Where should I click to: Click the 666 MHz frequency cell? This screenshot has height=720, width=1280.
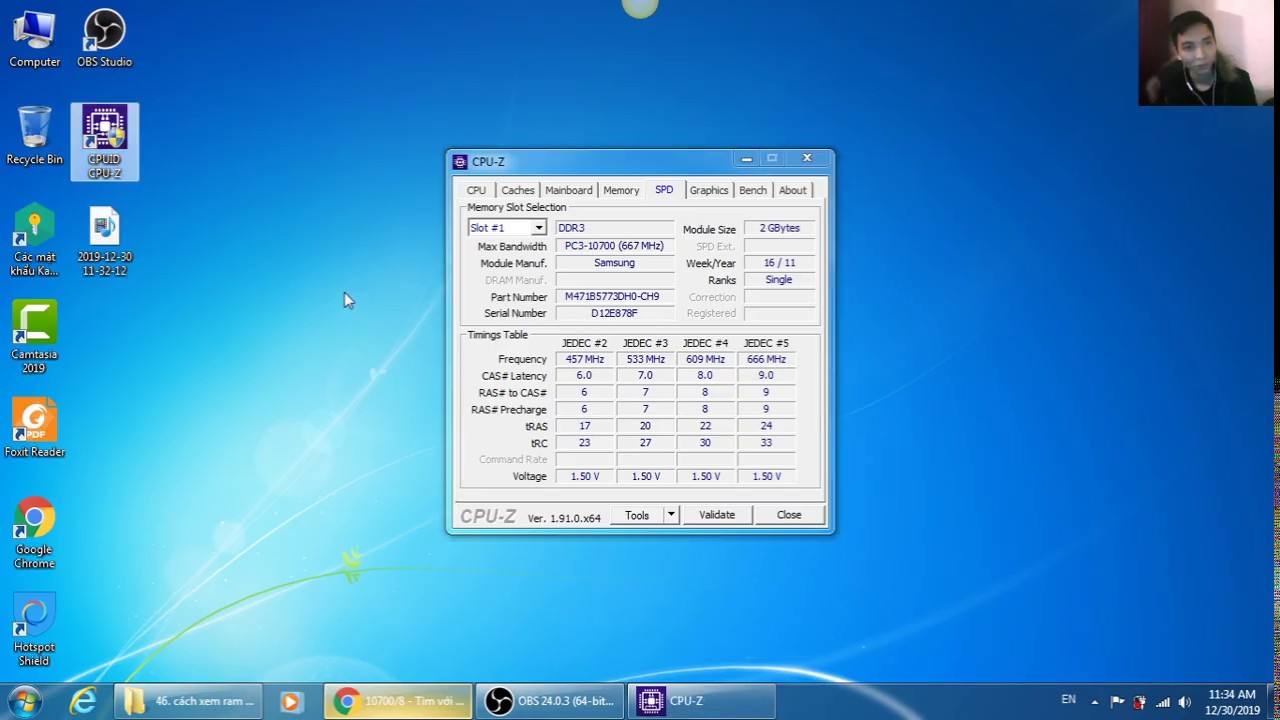click(766, 359)
